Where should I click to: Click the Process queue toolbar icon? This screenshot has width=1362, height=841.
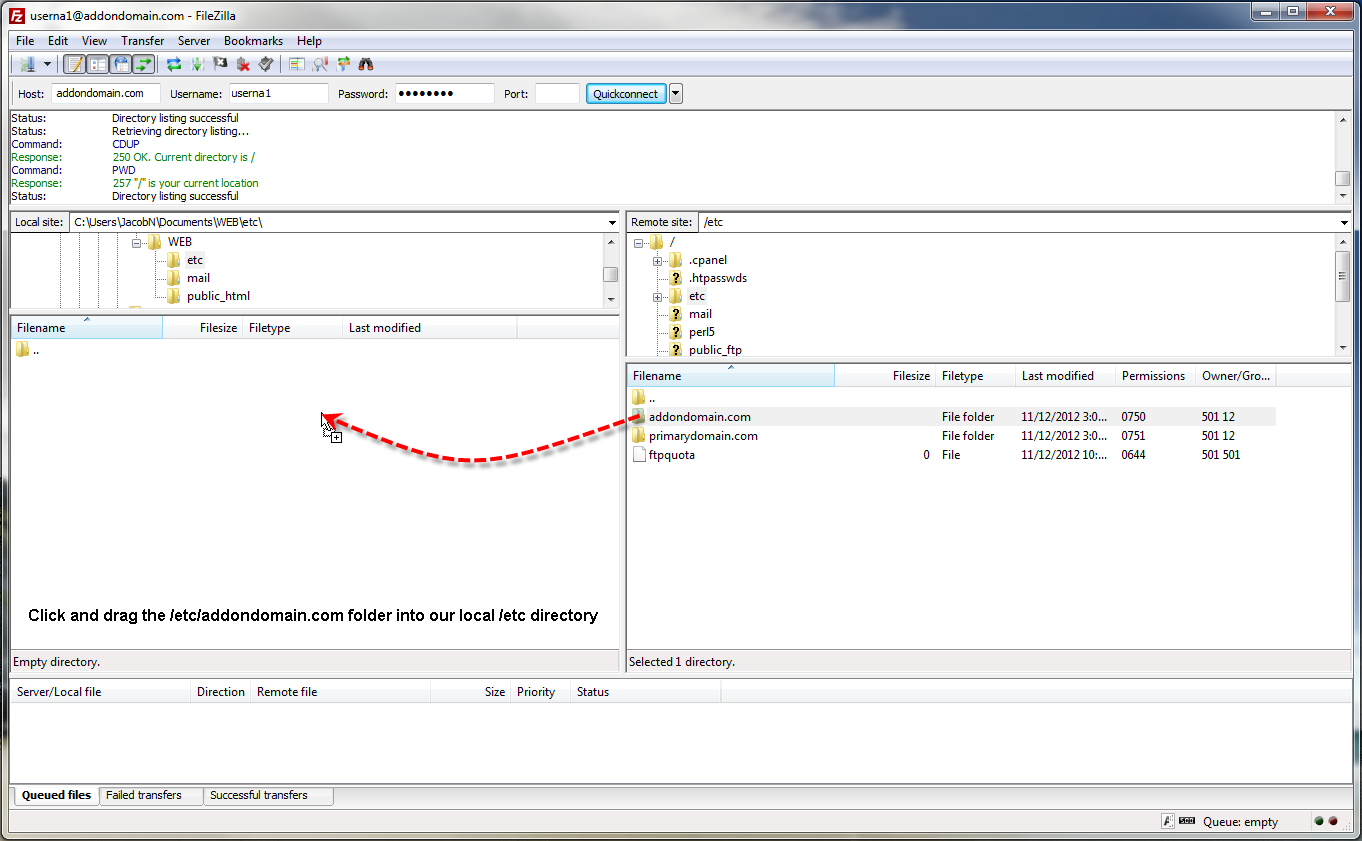197,64
